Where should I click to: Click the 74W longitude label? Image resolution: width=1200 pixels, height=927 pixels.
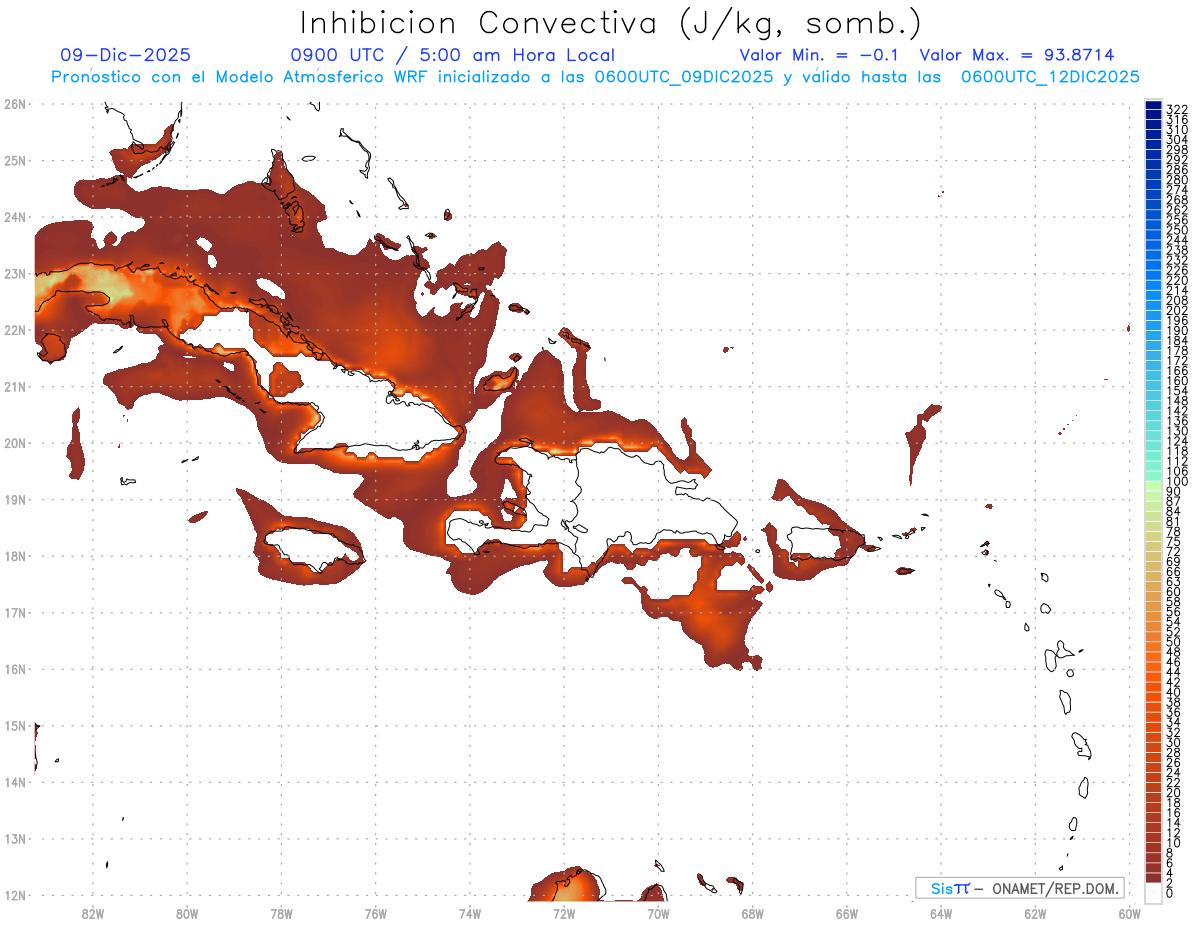(x=470, y=913)
